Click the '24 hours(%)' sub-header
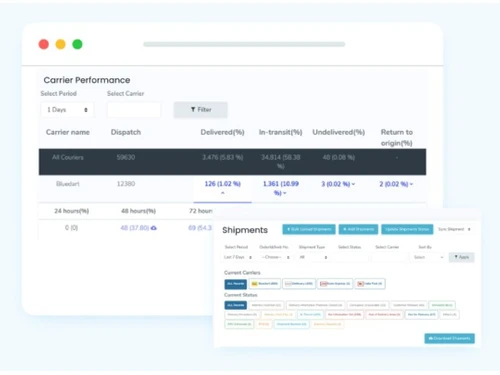This screenshot has height=375, width=500. tap(71, 211)
